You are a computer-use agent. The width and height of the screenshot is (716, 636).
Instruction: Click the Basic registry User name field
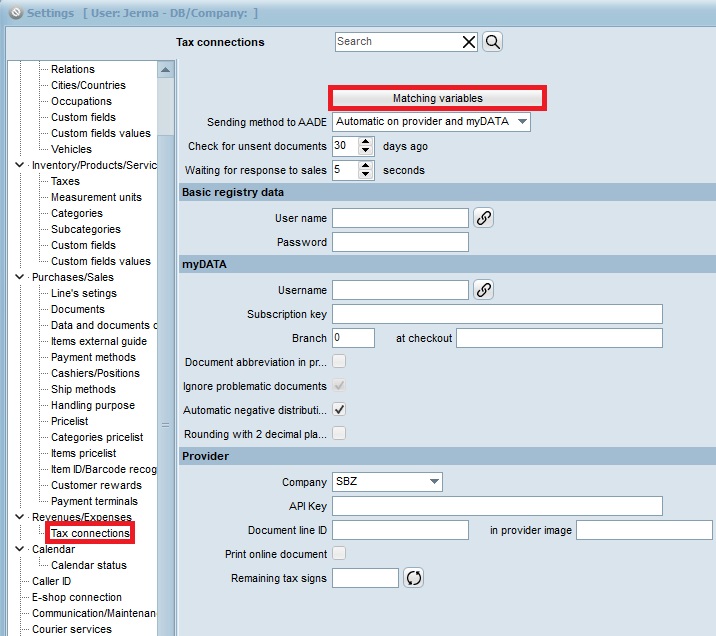click(400, 218)
